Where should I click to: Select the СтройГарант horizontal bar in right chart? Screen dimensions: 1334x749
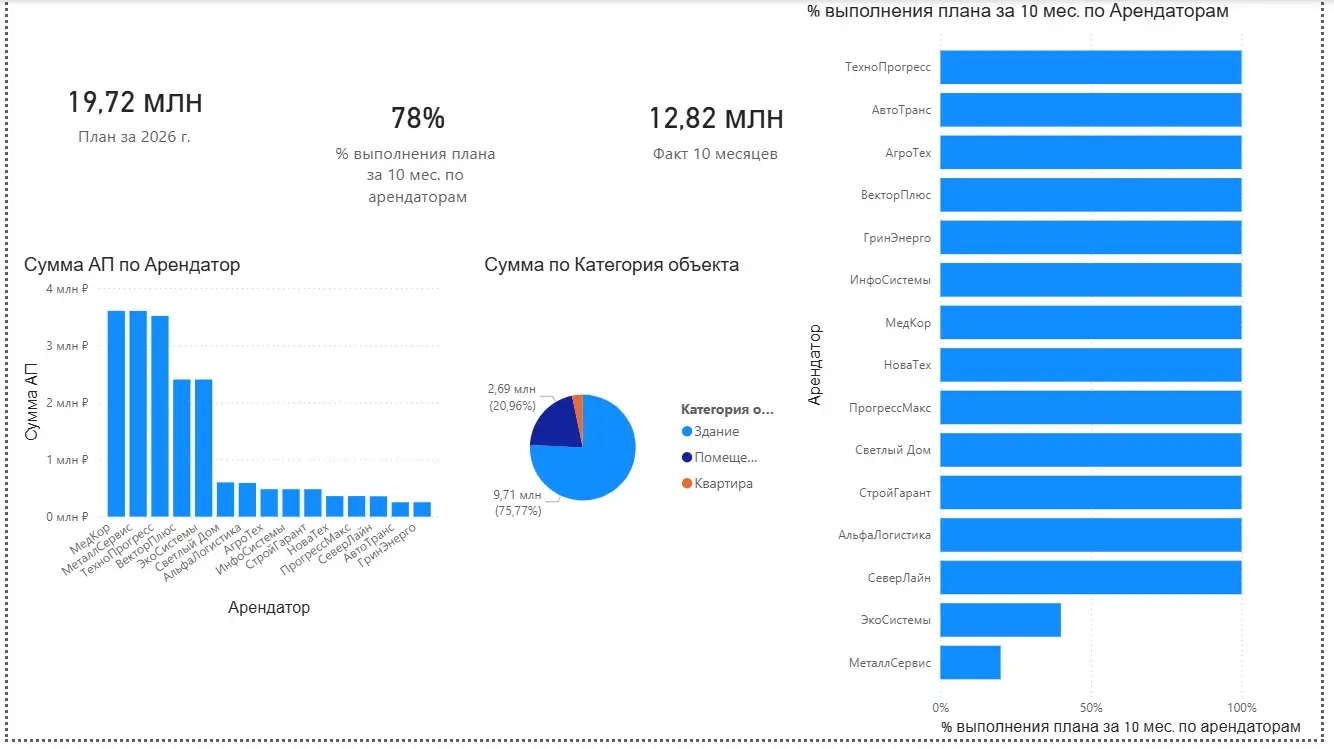(x=1091, y=492)
